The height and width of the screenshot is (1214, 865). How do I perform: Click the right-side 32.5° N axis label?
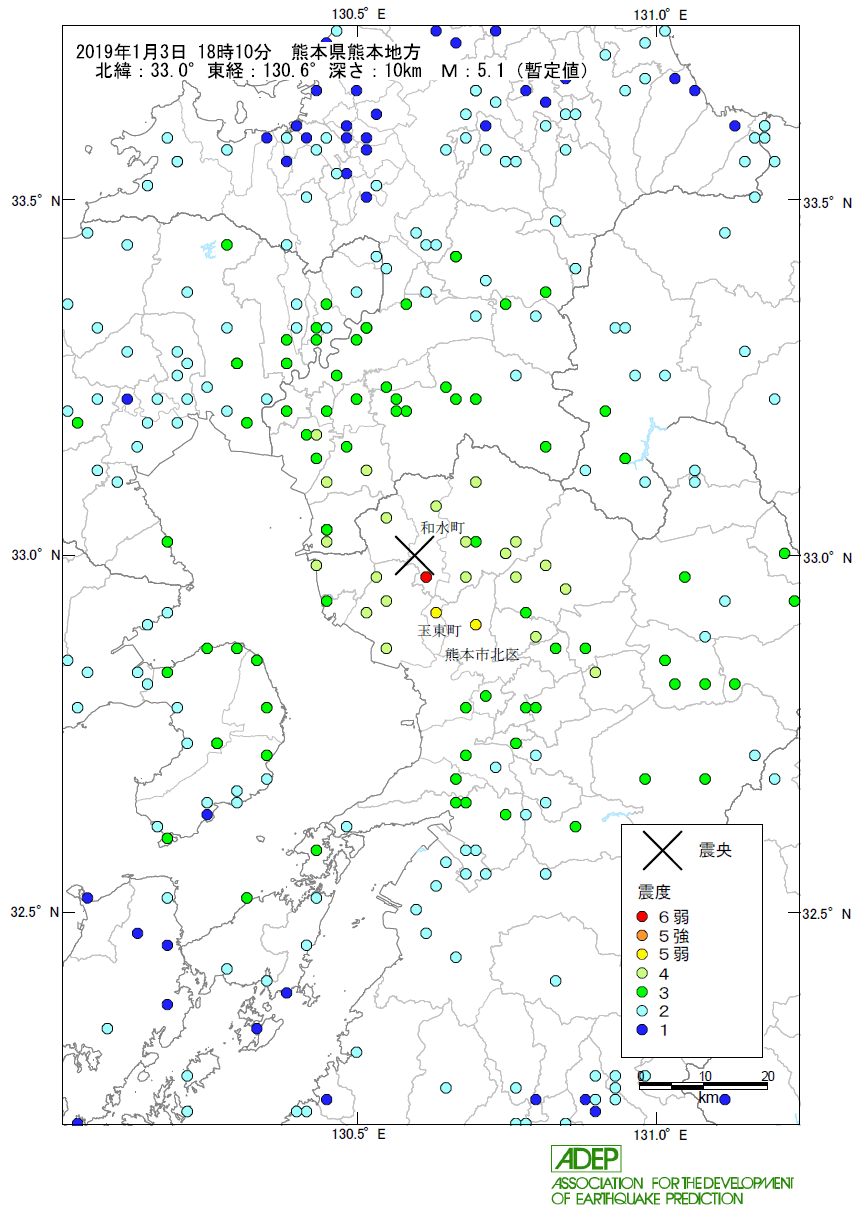coord(827,914)
